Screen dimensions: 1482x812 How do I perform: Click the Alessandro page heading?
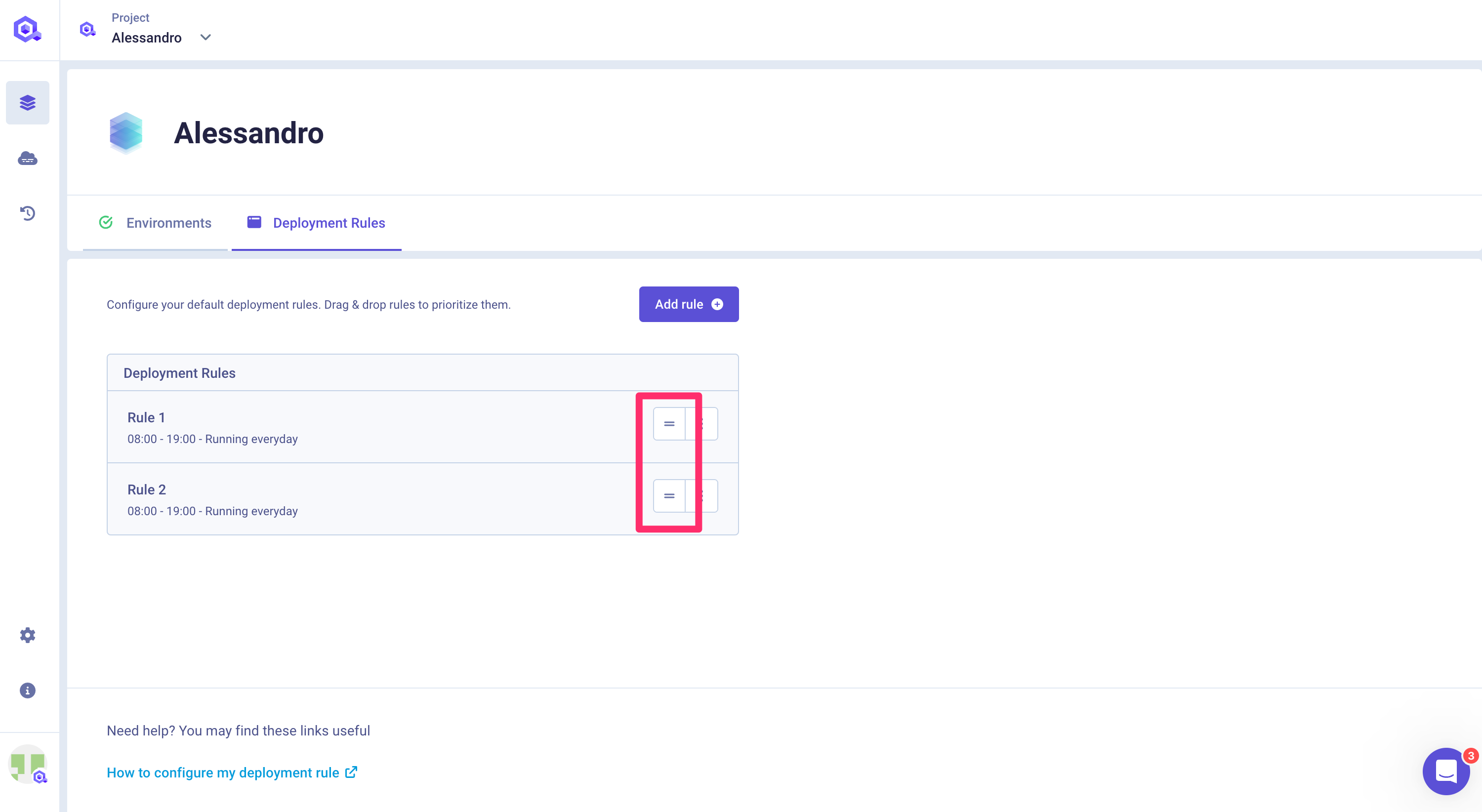(248, 133)
